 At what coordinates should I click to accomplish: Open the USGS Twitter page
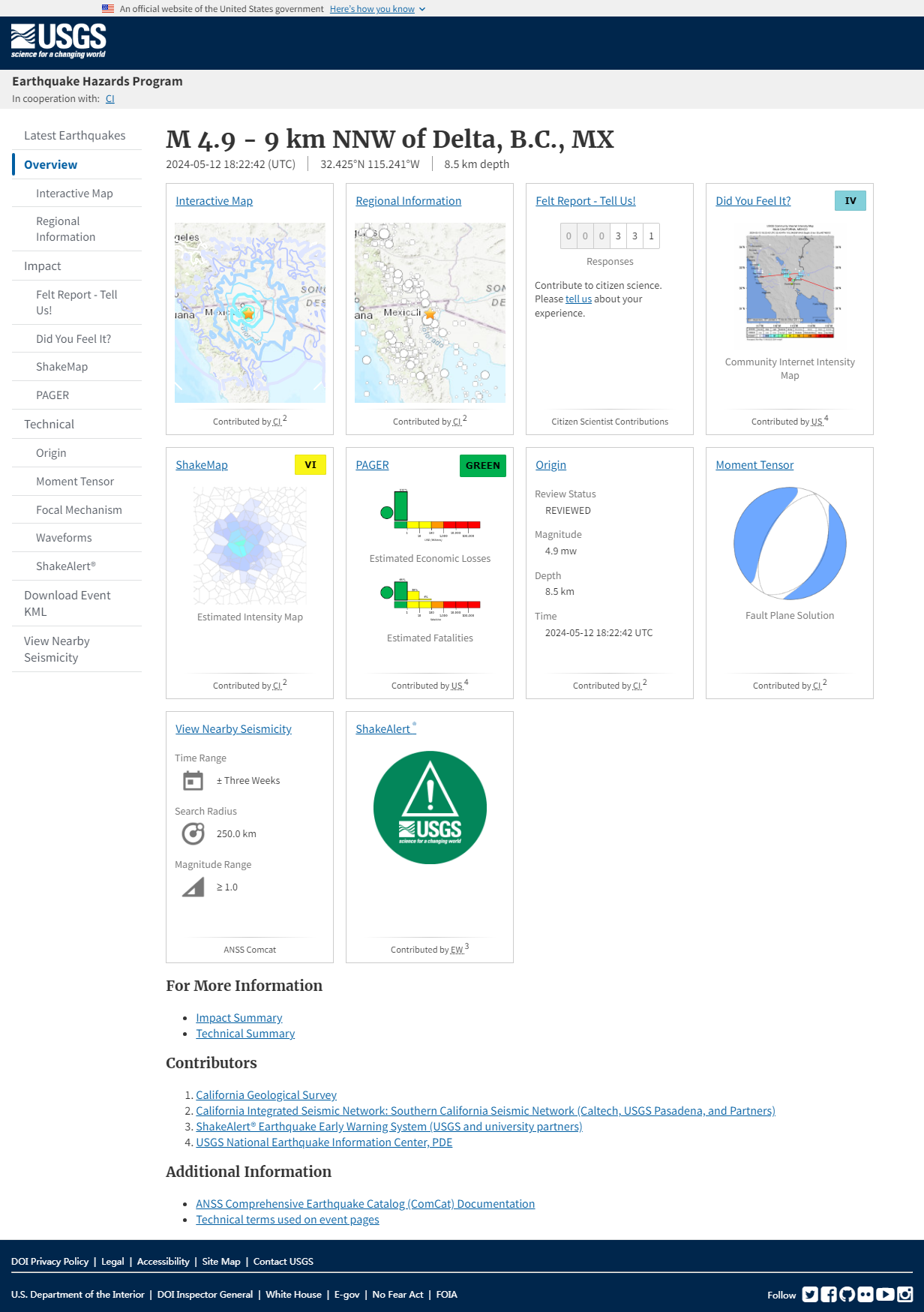tap(810, 1294)
